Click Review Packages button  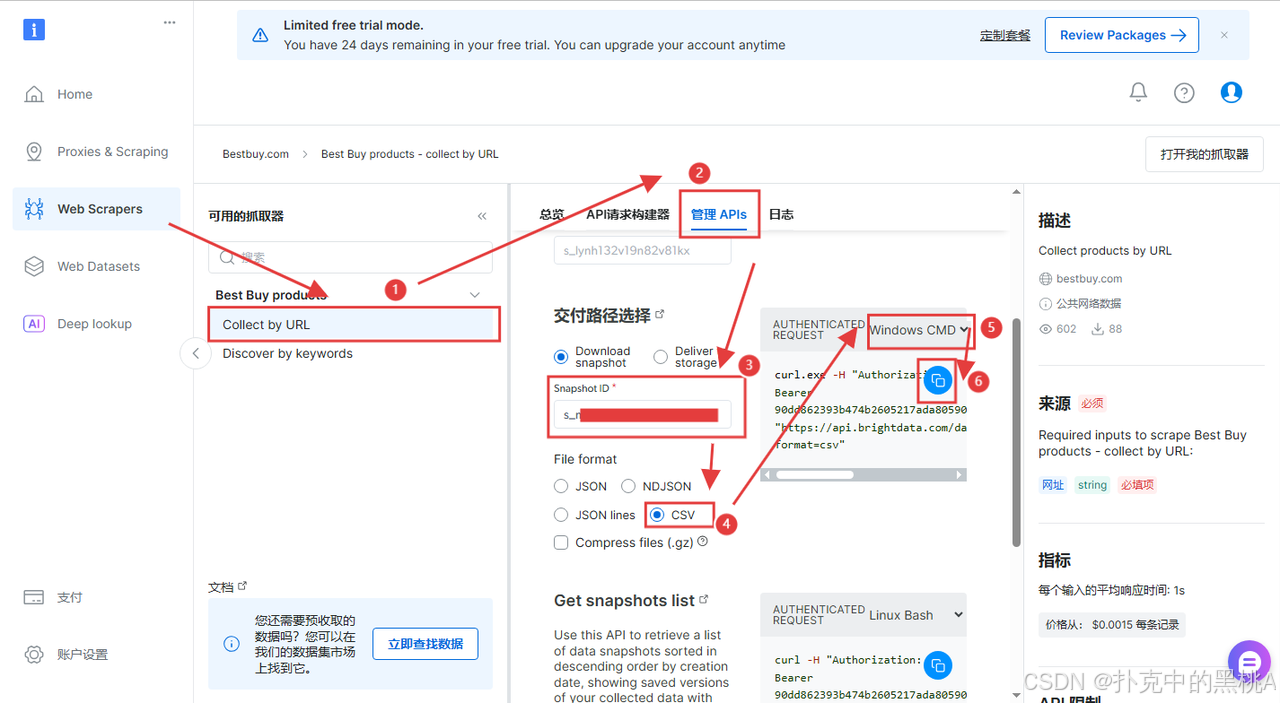(x=1122, y=35)
